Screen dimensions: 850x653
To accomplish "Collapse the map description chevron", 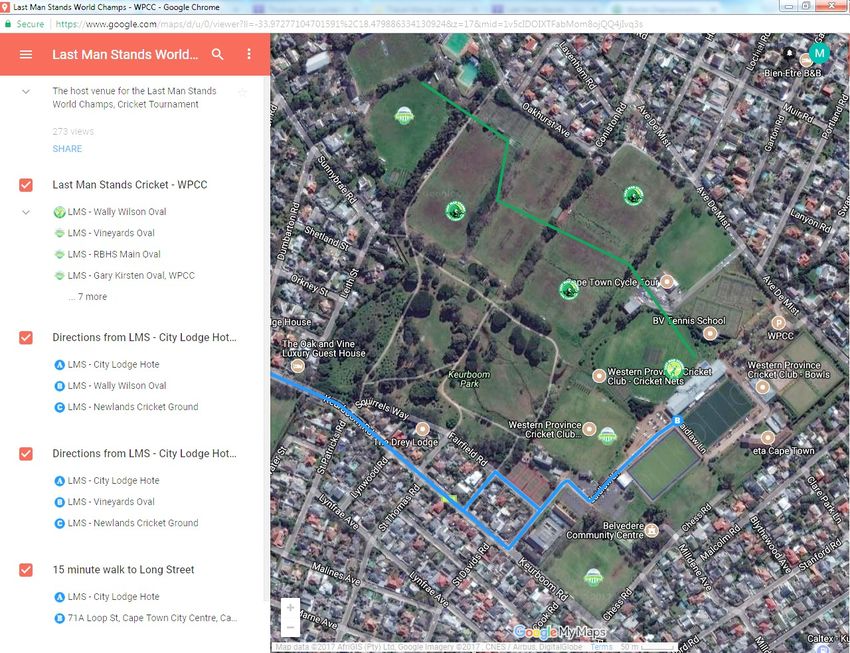I will [25, 92].
